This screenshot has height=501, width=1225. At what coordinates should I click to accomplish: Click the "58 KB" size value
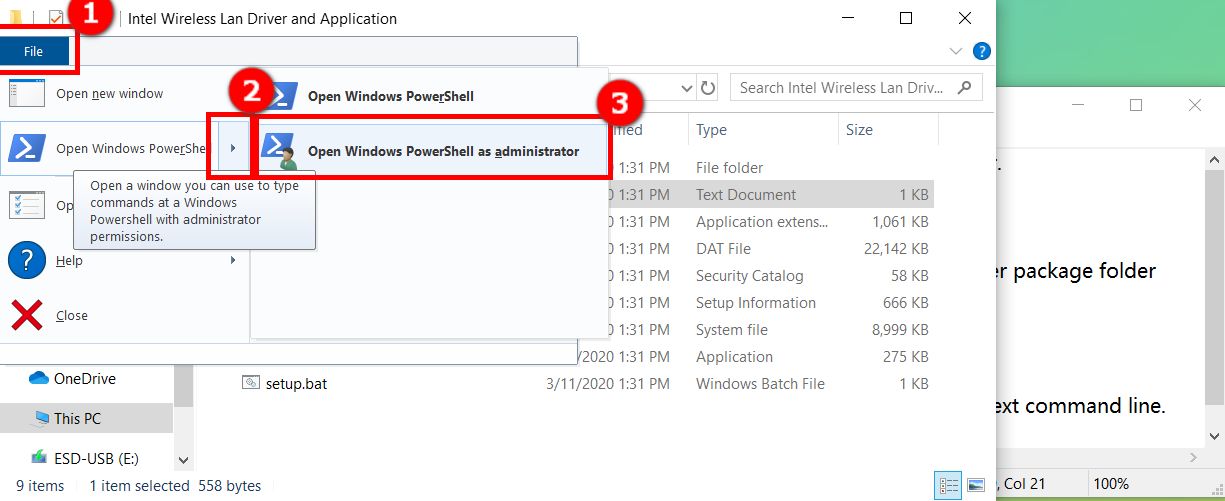pyautogui.click(x=907, y=276)
